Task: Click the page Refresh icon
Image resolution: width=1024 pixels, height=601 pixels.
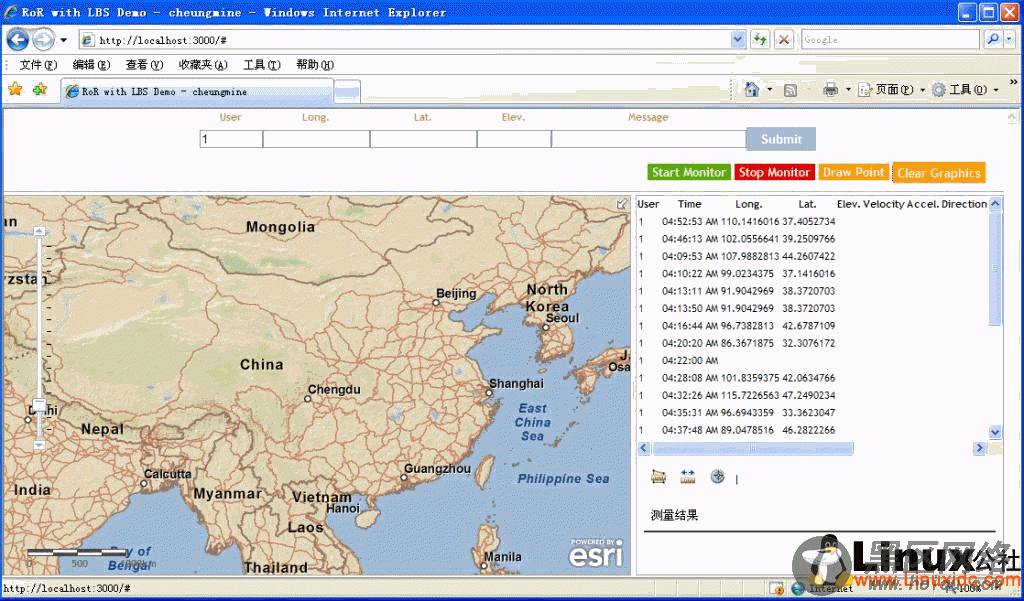Action: pyautogui.click(x=760, y=40)
